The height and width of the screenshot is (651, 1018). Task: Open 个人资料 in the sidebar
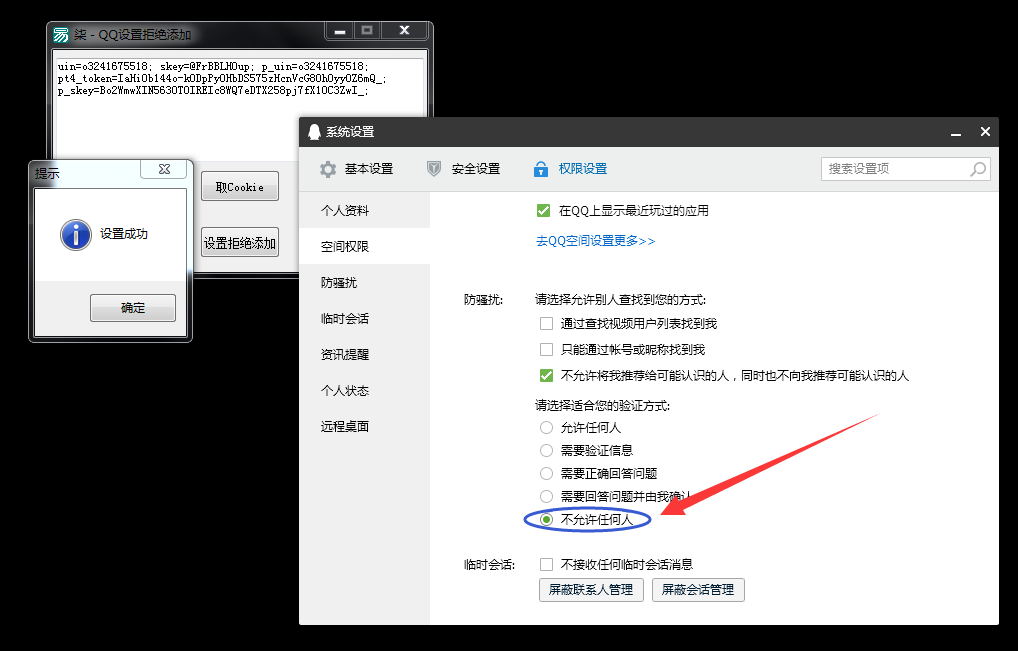tap(364, 210)
